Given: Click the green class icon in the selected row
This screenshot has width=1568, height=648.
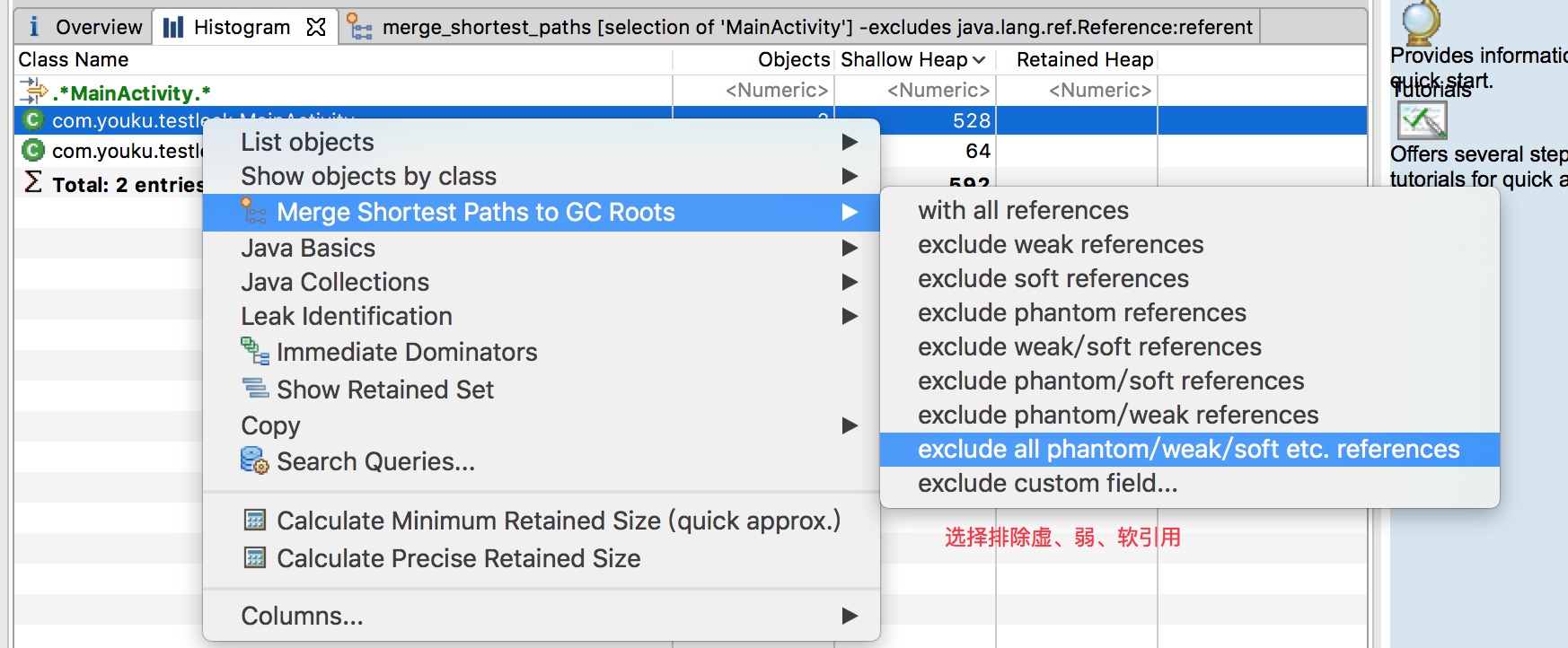Looking at the screenshot, I should coord(33,120).
